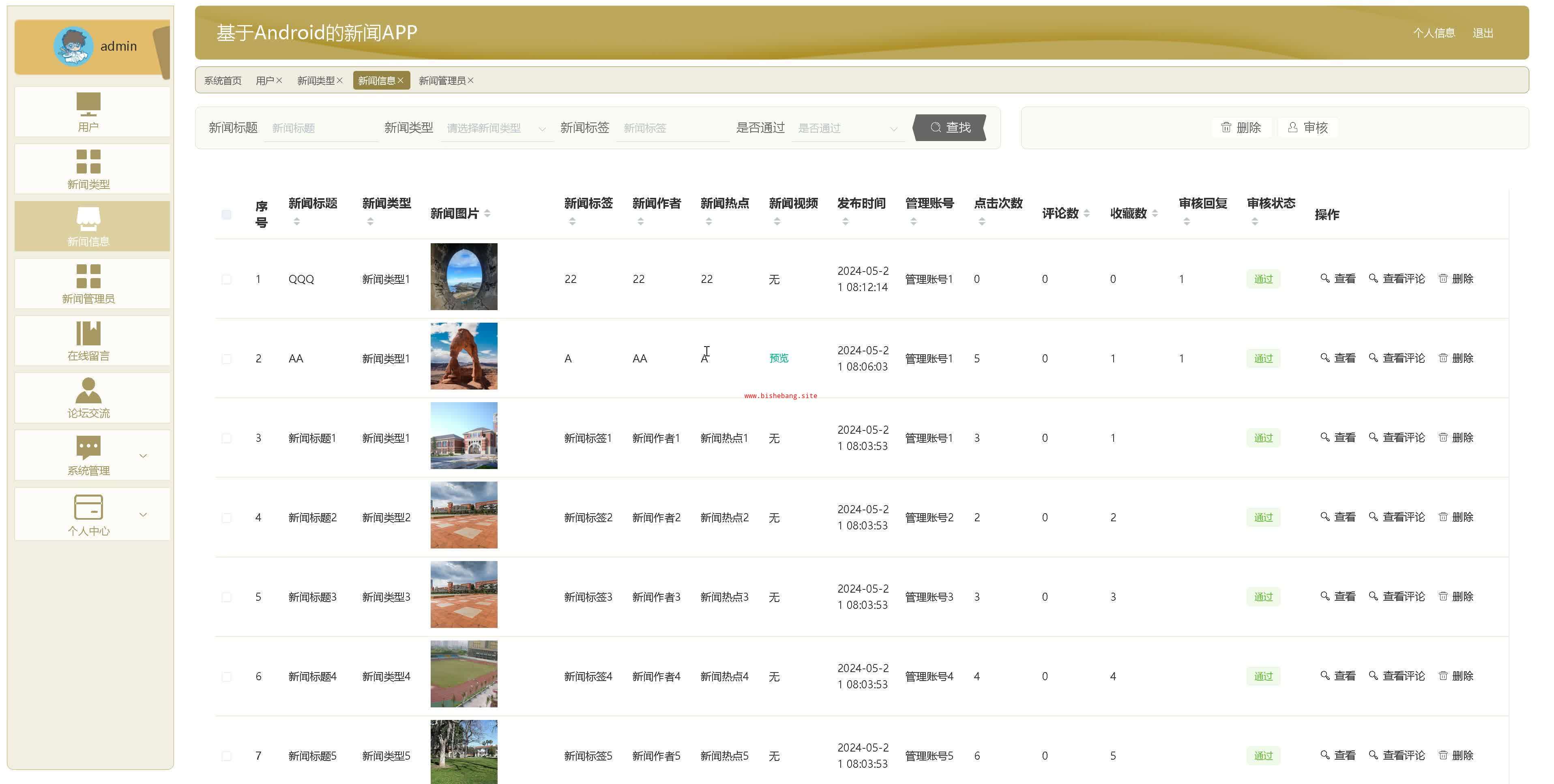The height and width of the screenshot is (784, 1554).
Task: Open the 是否通过 filter dropdown
Action: tap(847, 128)
